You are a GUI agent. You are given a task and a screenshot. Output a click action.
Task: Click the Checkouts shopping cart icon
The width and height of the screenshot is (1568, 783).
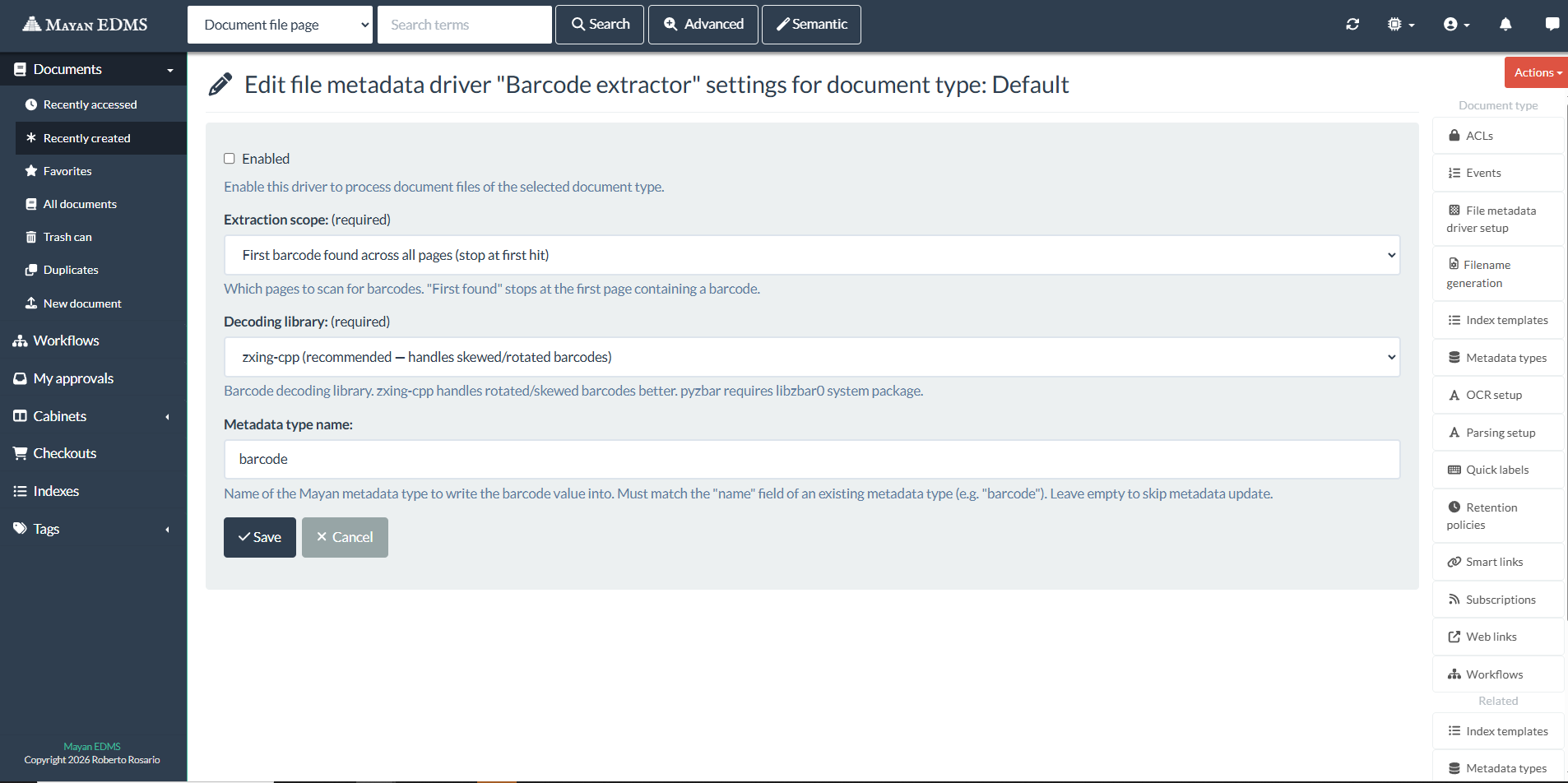click(x=20, y=453)
